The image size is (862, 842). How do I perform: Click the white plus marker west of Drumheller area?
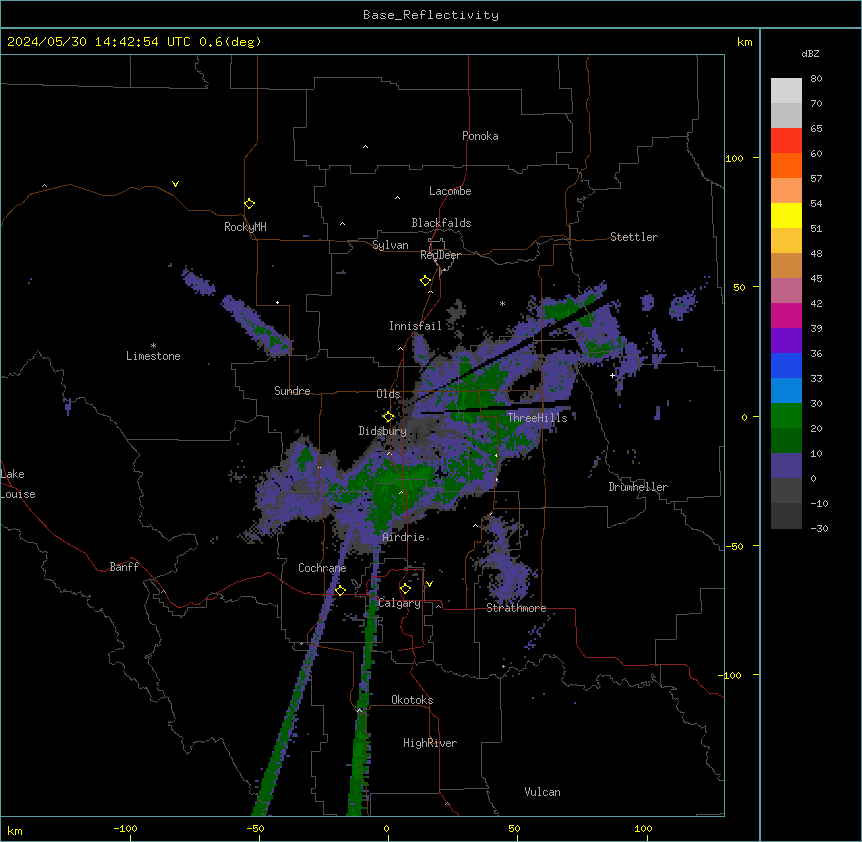coord(612,375)
